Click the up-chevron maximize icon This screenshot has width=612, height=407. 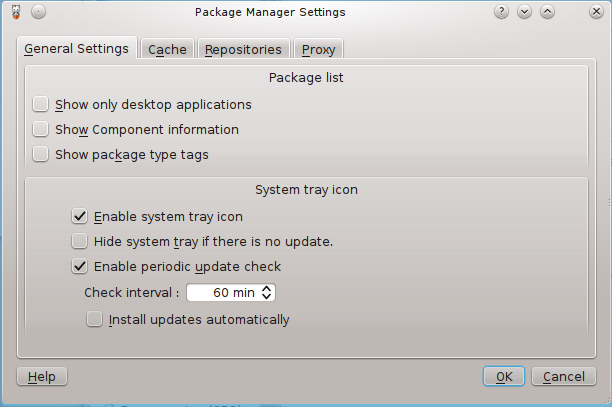point(547,12)
